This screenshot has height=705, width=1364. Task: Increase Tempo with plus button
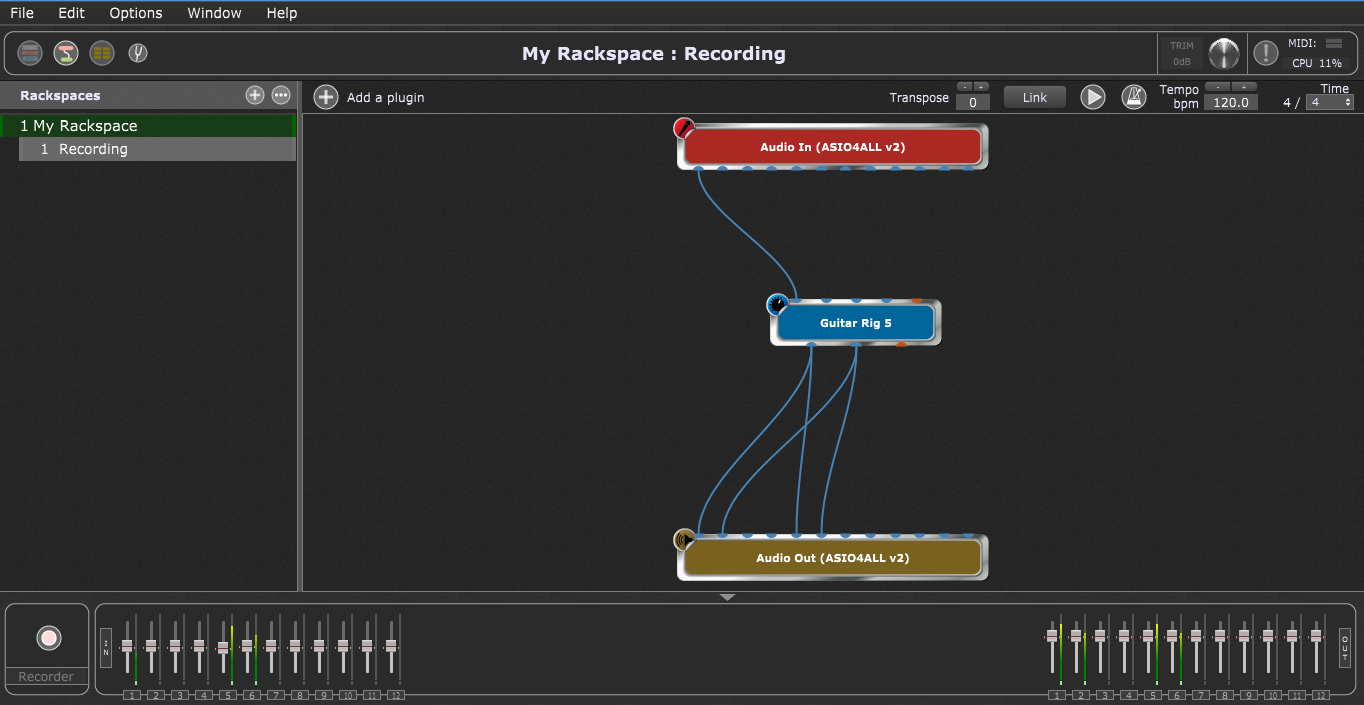click(1245, 86)
